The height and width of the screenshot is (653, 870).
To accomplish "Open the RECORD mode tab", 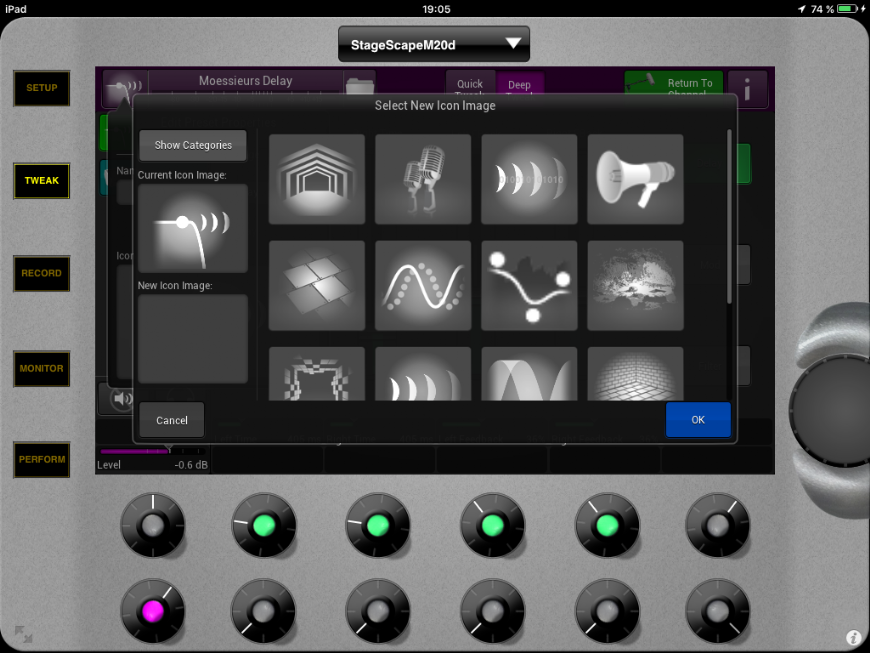I will pyautogui.click(x=41, y=273).
